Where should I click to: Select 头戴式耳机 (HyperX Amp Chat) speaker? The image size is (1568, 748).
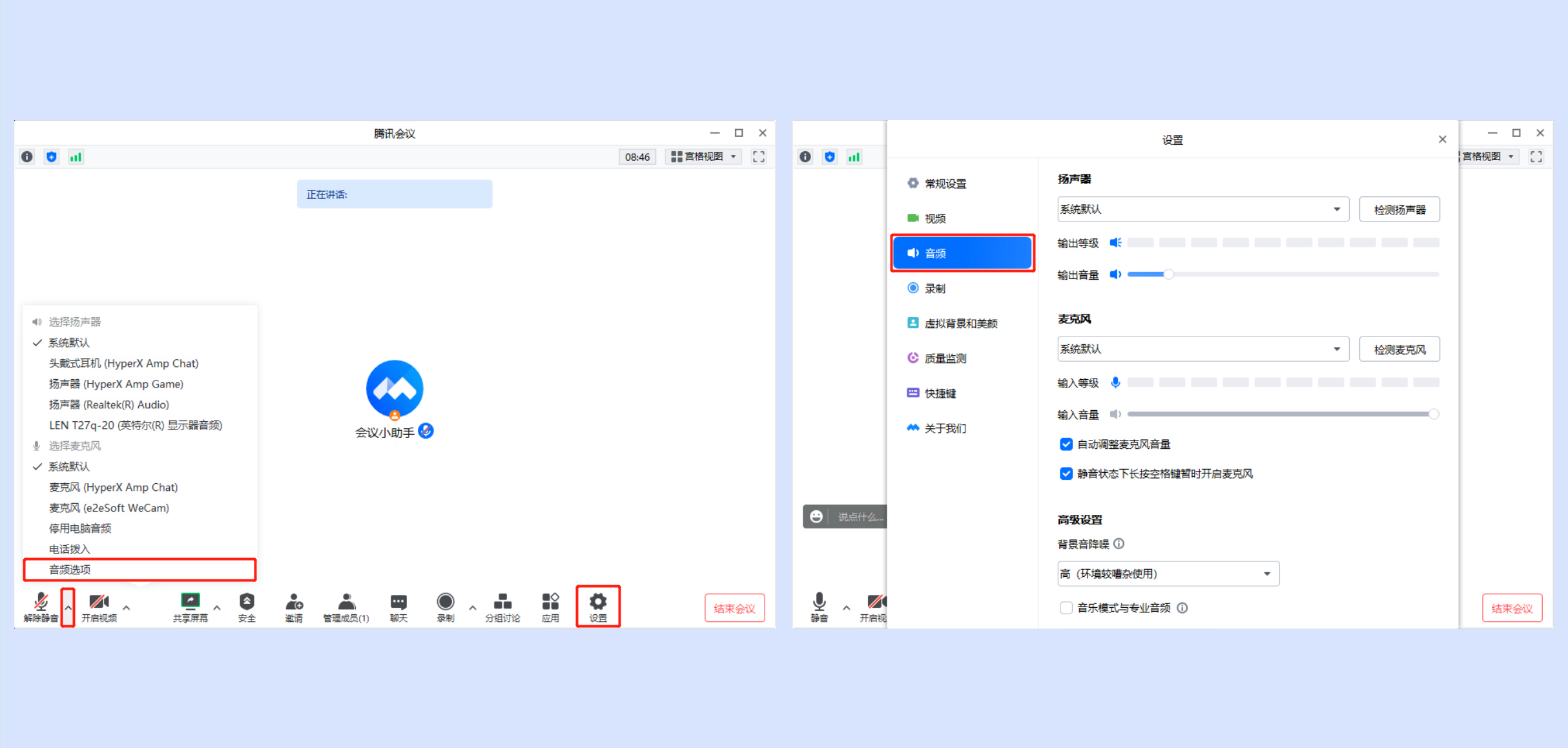pos(124,363)
